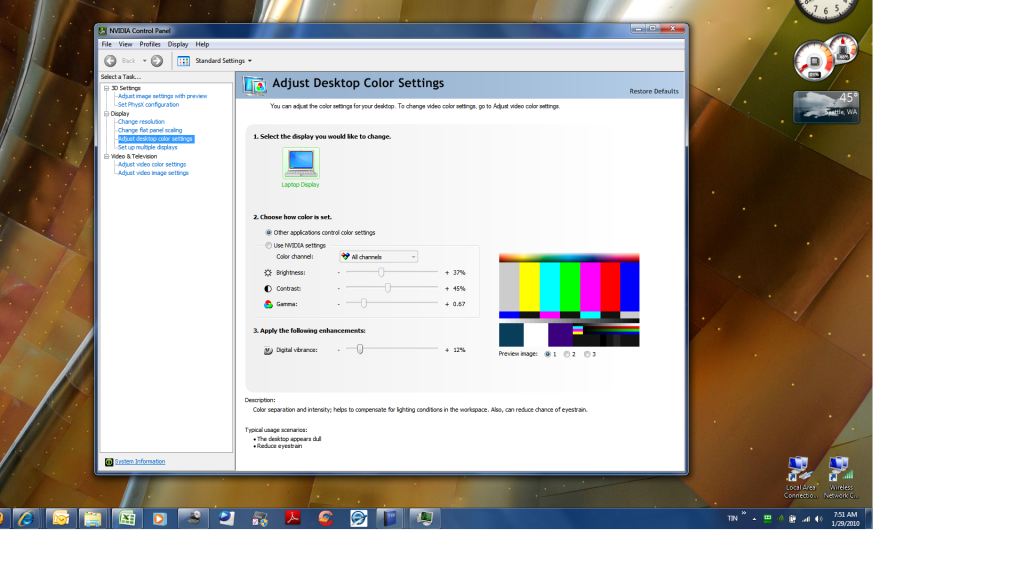Click the Seattle weather gadget
Image resolution: width=1024 pixels, height=576 pixels.
(826, 106)
